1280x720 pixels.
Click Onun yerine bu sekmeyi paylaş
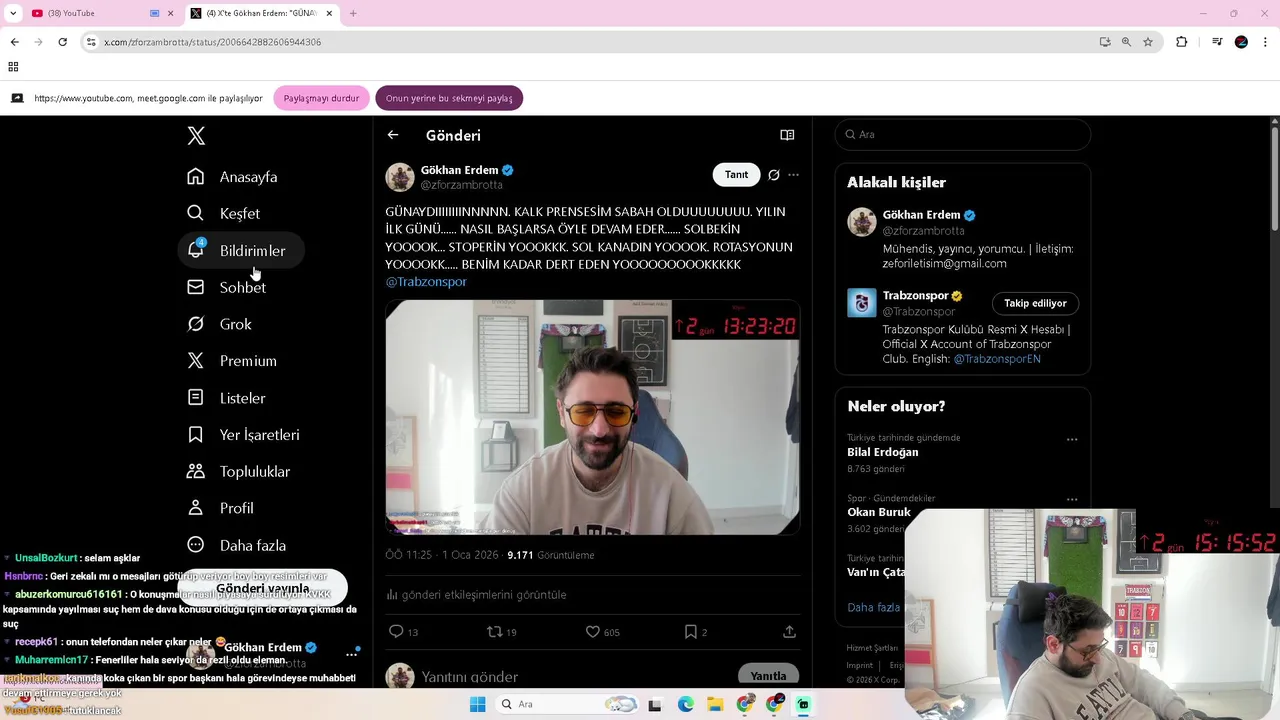tap(449, 98)
